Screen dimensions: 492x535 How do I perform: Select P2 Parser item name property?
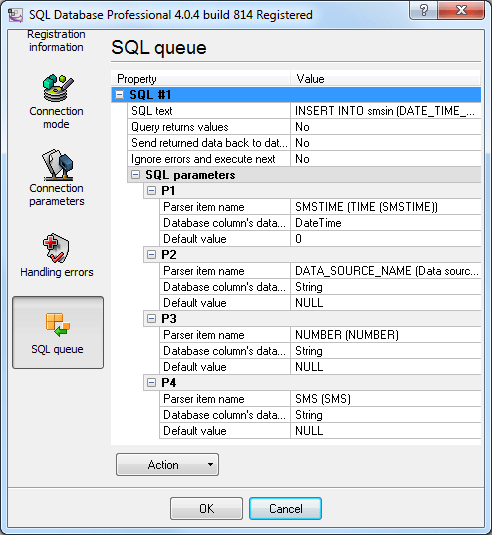(225, 271)
